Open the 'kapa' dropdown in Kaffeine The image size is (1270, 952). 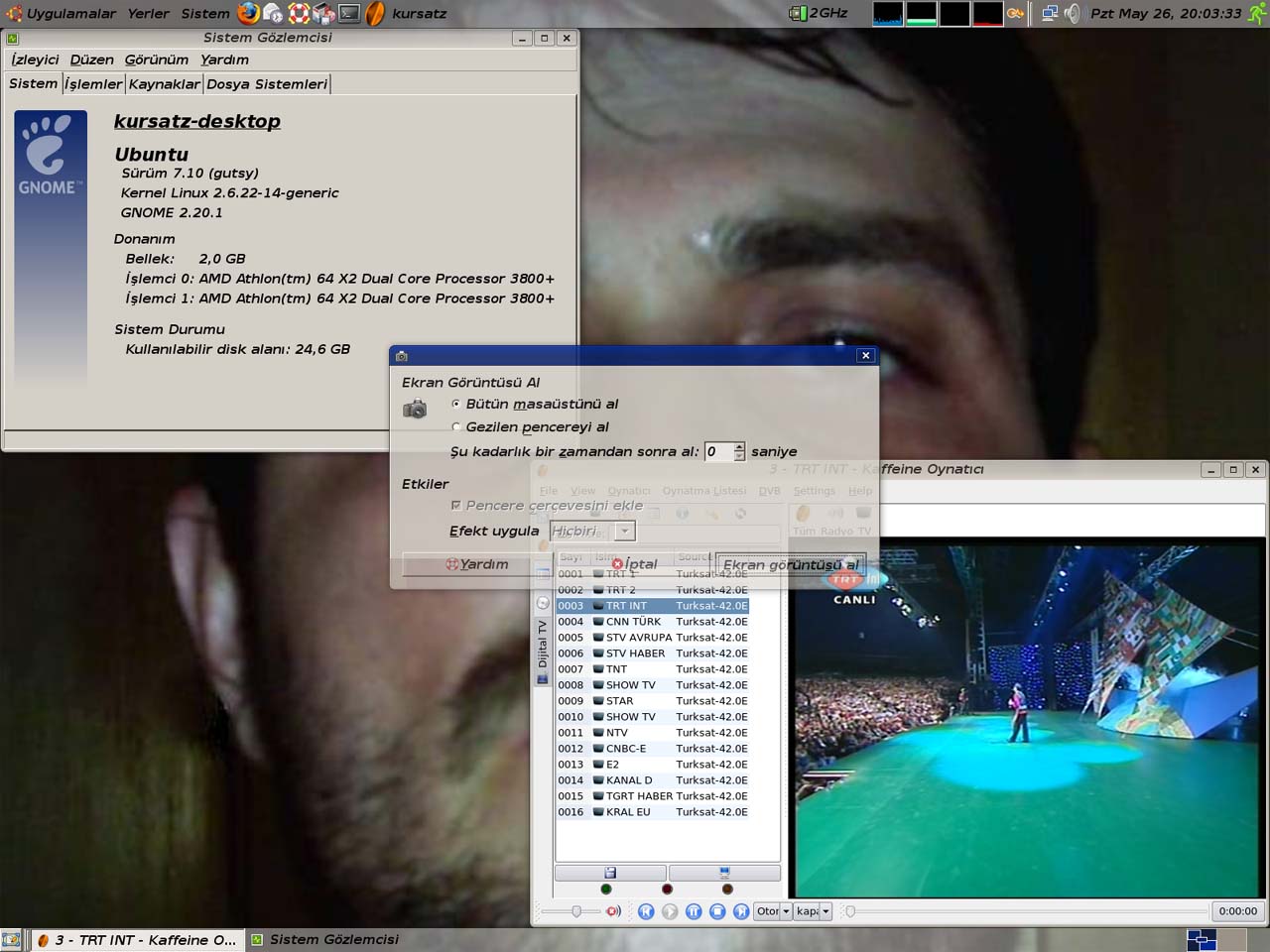pos(813,911)
